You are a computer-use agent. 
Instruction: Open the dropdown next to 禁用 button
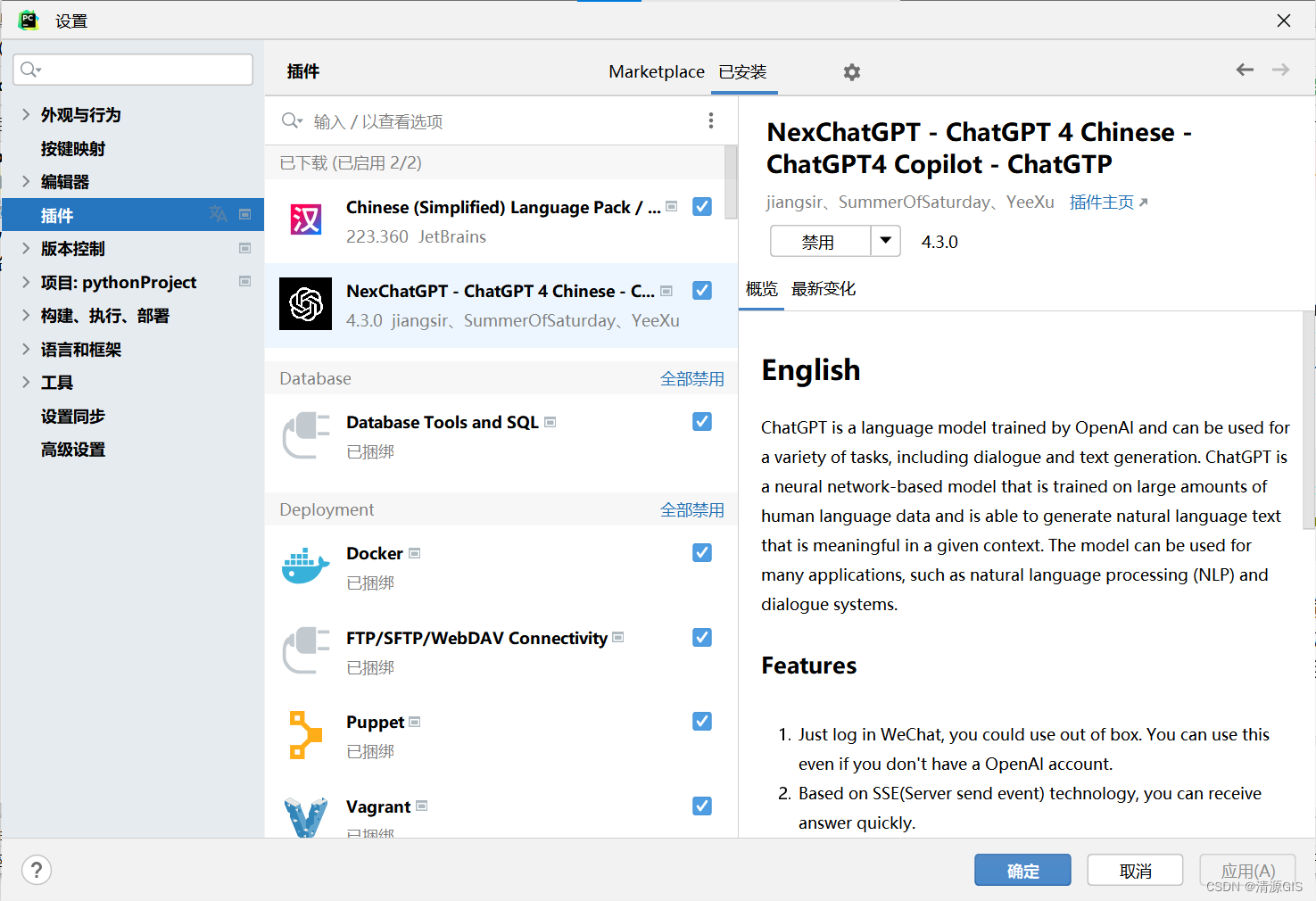pyautogui.click(x=884, y=241)
